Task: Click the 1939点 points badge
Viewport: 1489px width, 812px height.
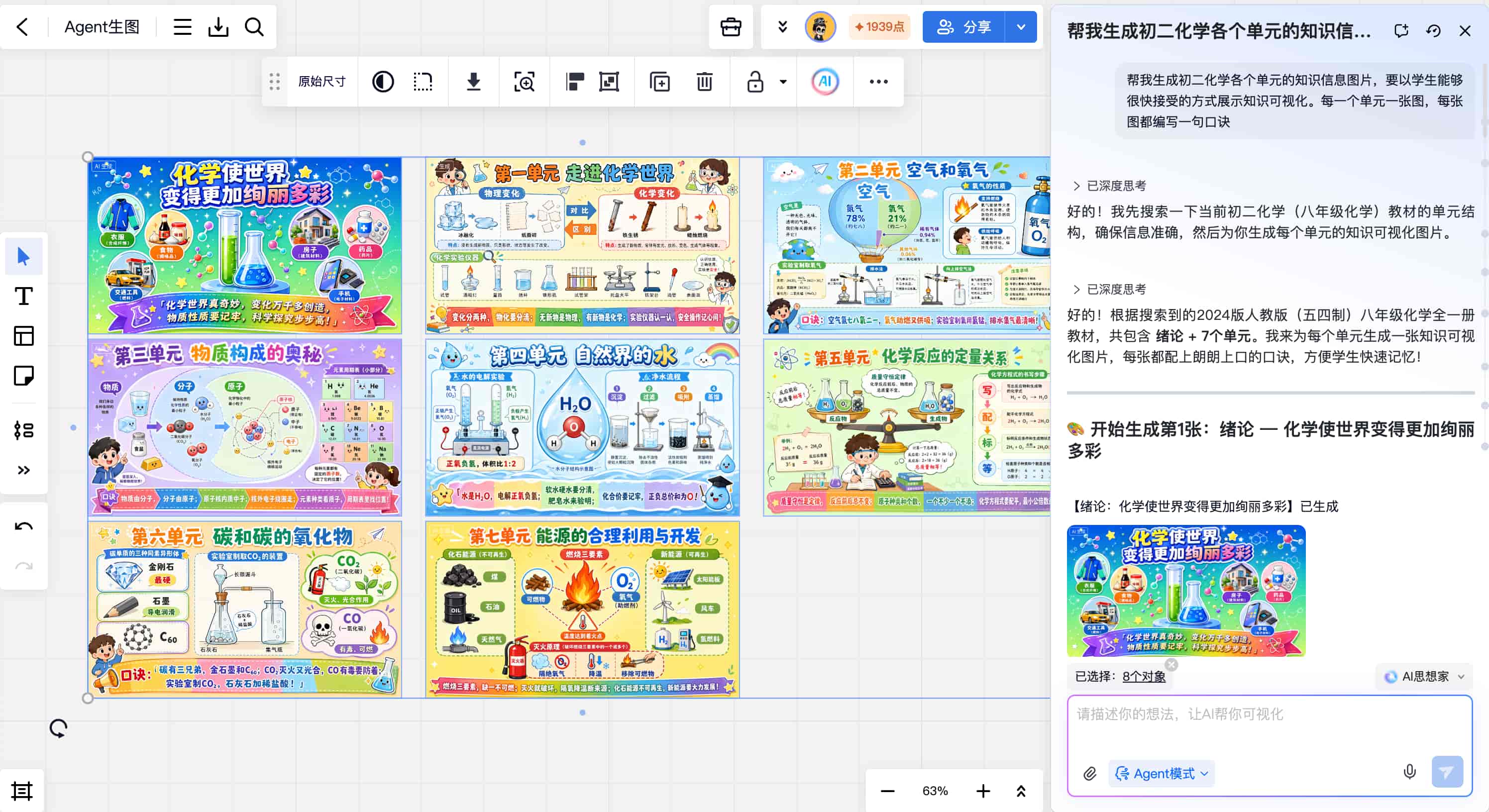Action: point(879,27)
